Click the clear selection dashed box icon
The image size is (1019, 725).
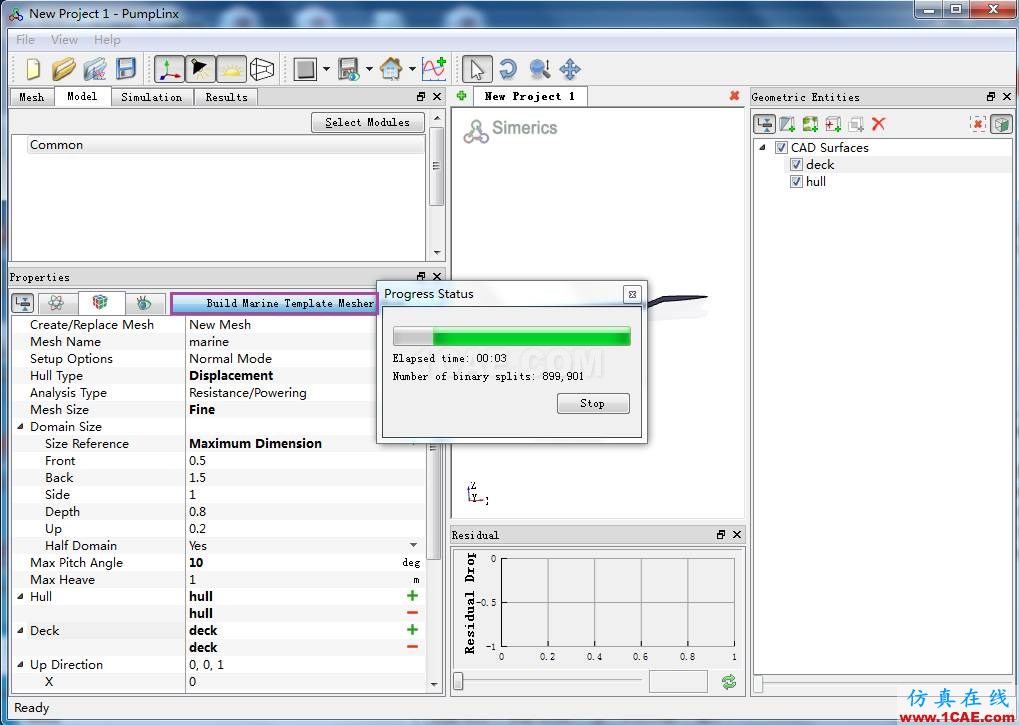[977, 123]
